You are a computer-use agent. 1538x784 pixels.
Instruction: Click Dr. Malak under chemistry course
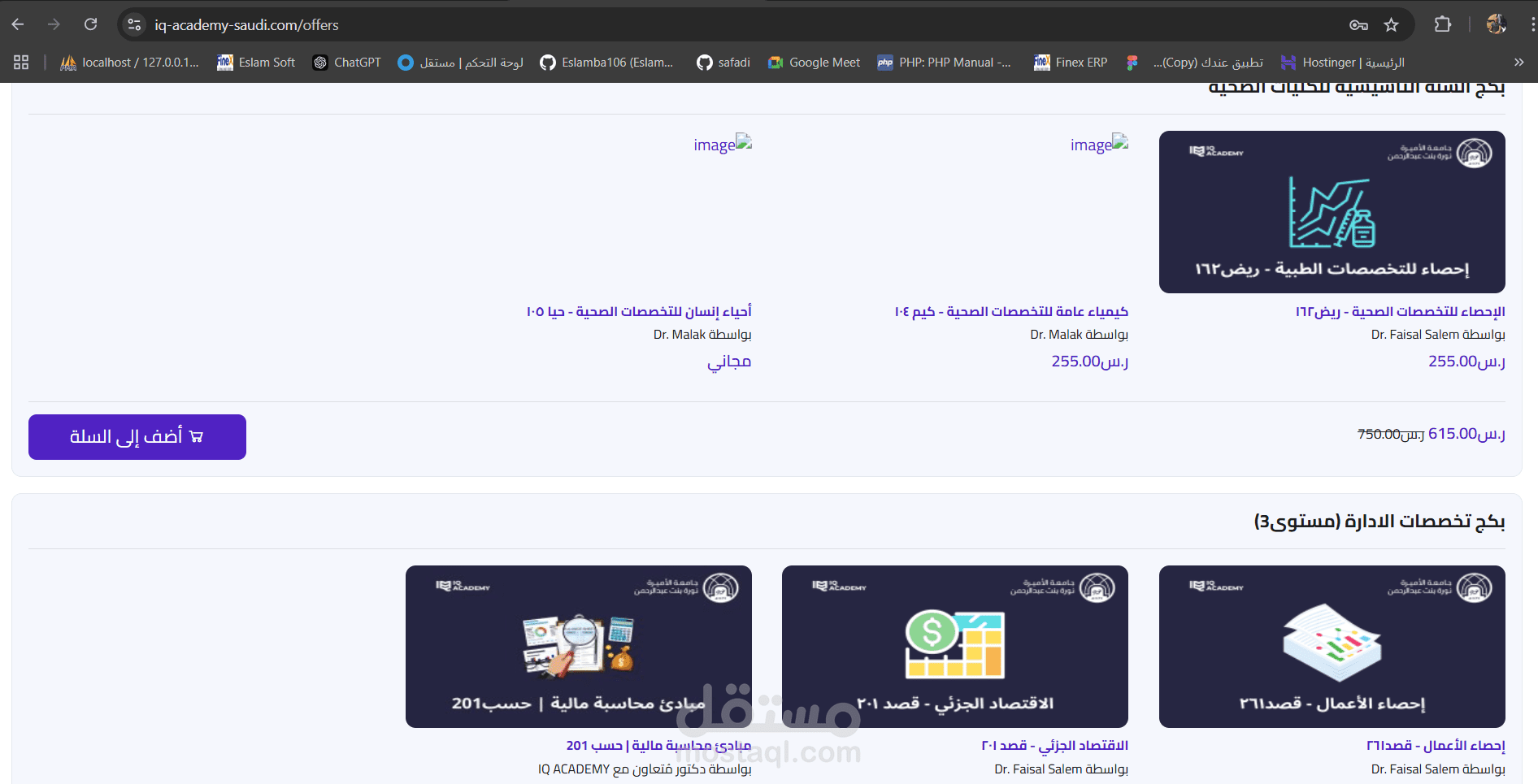point(1079,335)
